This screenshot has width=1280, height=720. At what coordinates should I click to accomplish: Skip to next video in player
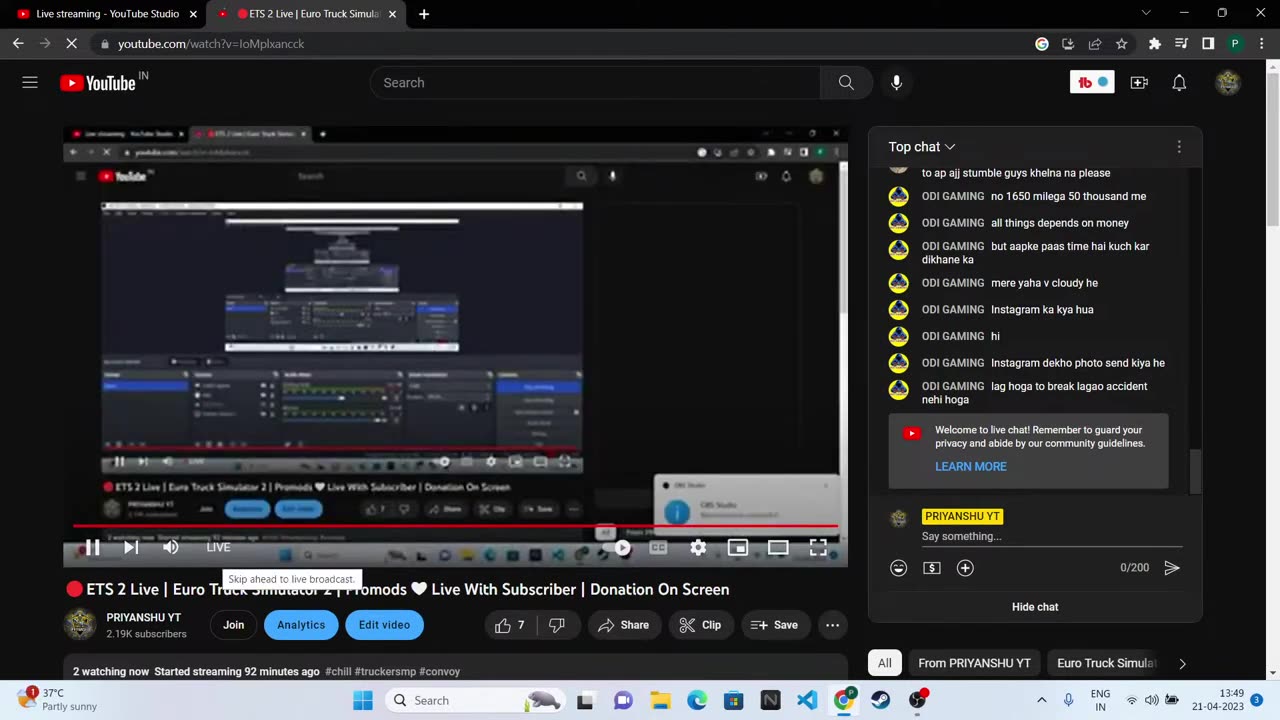click(x=131, y=547)
